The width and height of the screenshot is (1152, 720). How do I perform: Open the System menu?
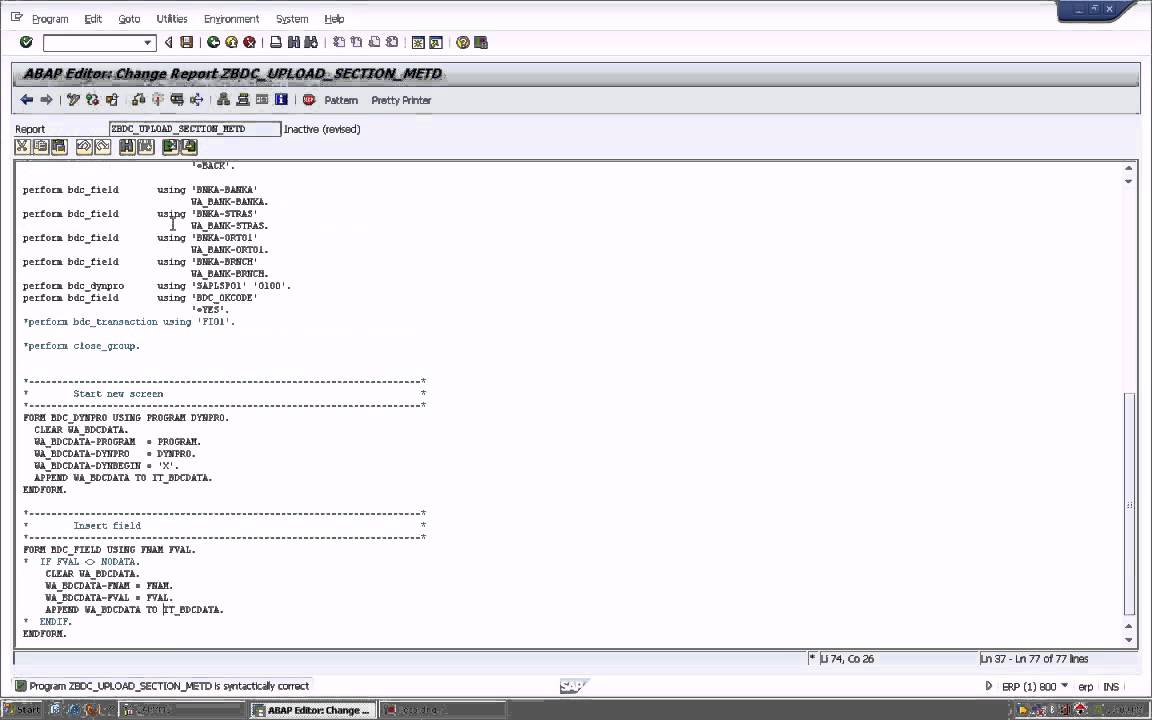click(292, 19)
